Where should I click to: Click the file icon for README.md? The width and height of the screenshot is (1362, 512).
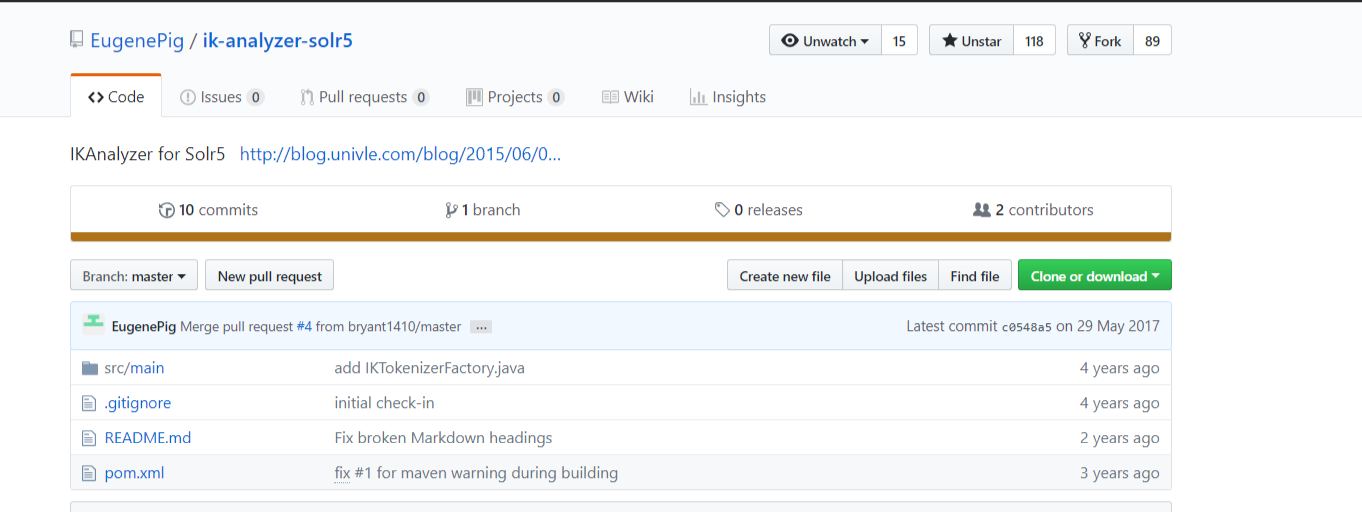click(x=89, y=438)
